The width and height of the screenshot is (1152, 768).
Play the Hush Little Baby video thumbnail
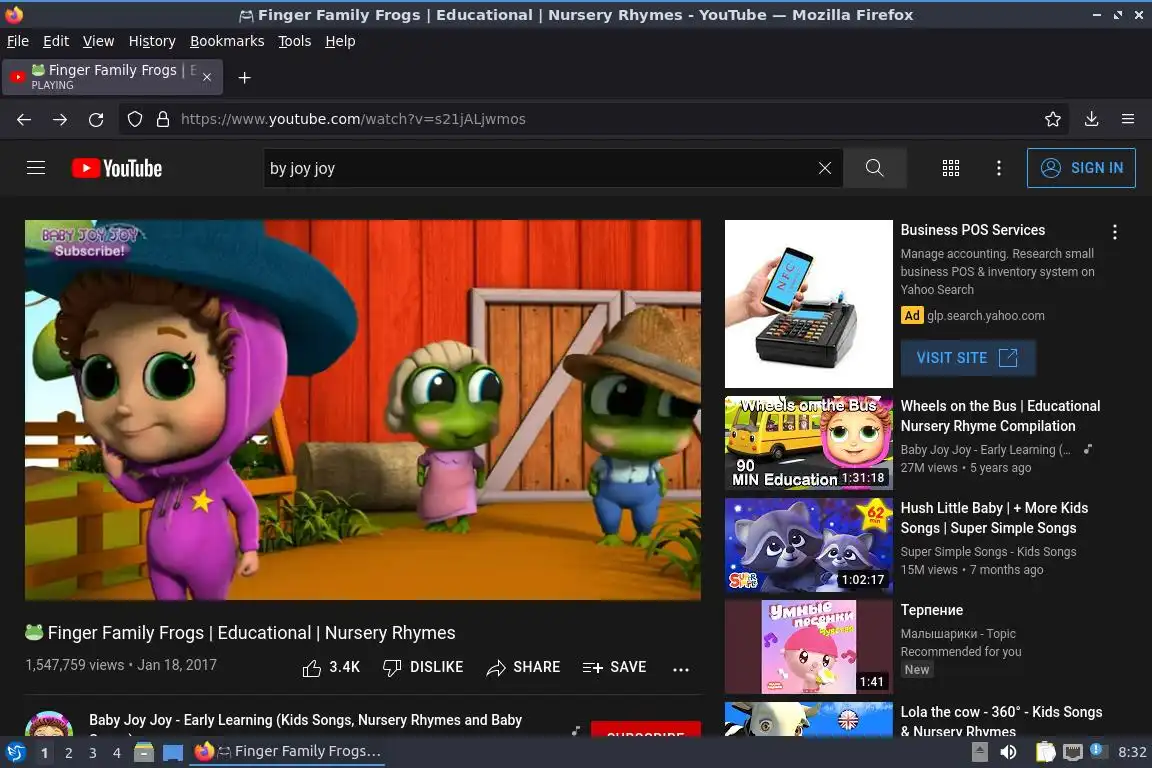pyautogui.click(x=808, y=545)
